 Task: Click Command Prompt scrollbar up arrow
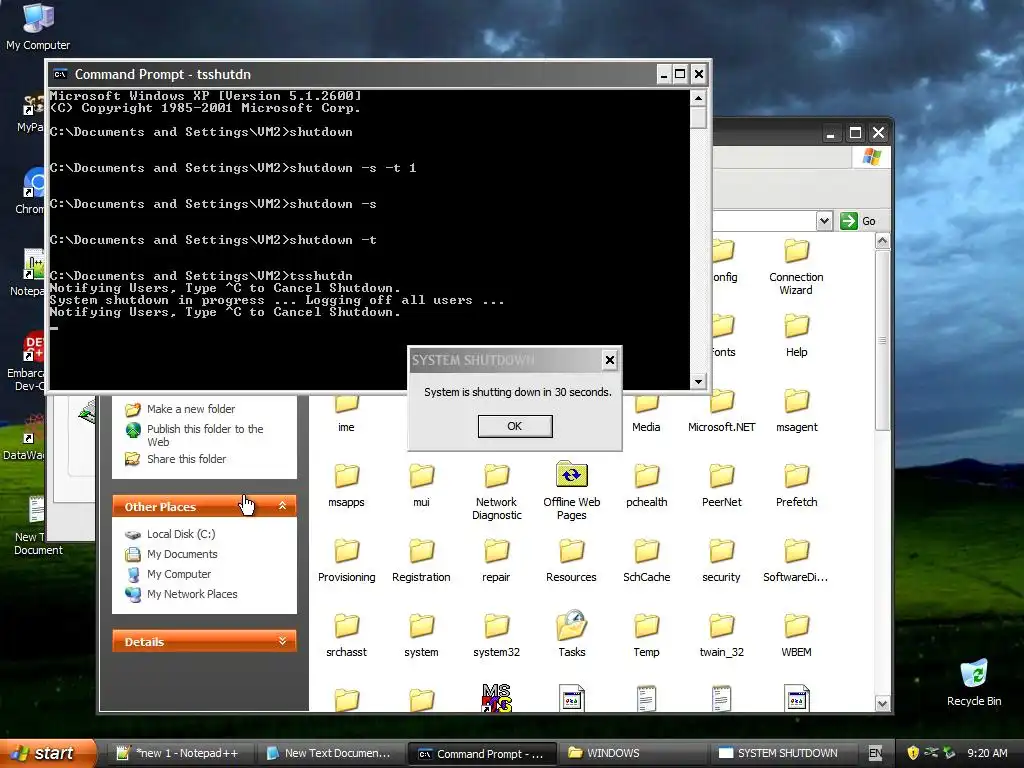698,98
